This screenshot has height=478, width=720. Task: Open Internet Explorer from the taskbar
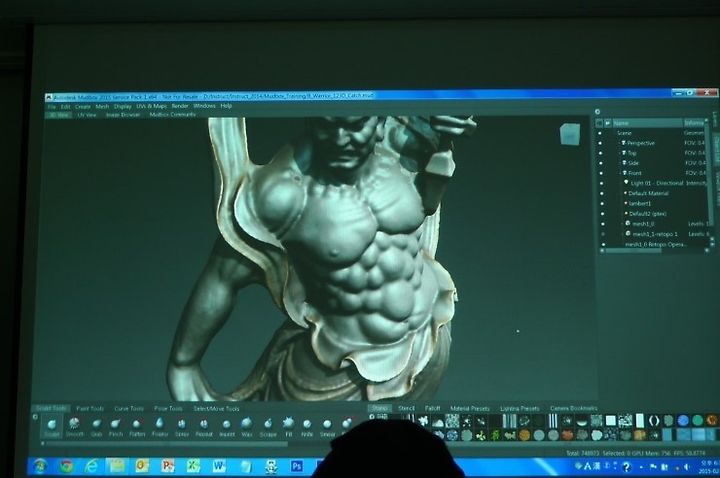tap(92, 467)
